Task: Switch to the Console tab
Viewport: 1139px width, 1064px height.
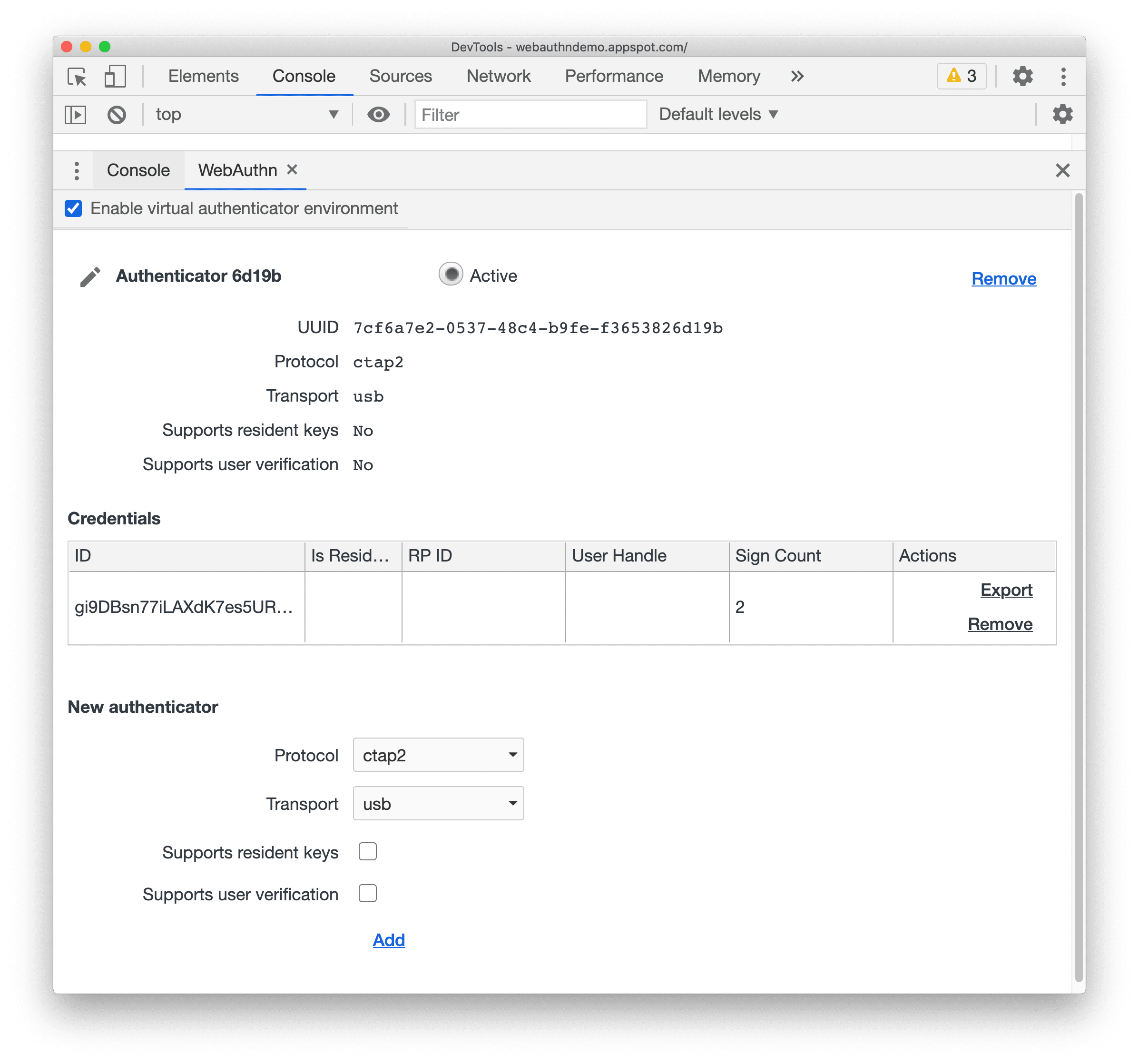Action: pyautogui.click(x=139, y=169)
